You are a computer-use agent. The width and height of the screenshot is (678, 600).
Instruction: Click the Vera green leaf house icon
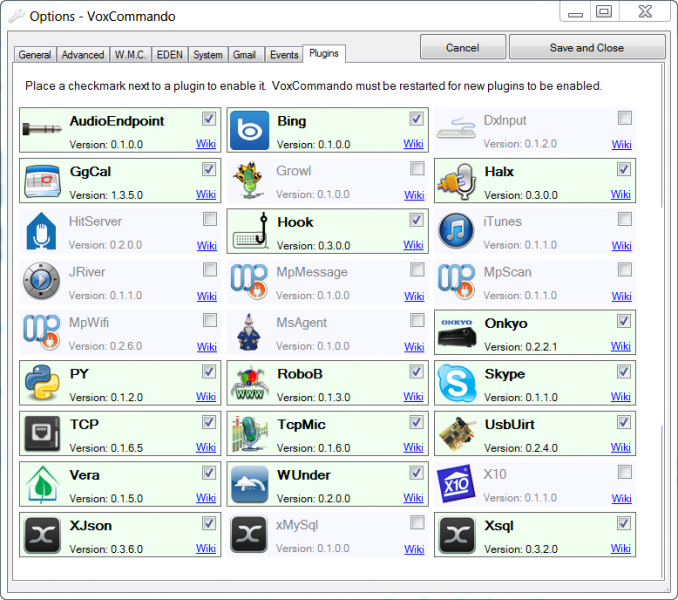pyautogui.click(x=42, y=484)
